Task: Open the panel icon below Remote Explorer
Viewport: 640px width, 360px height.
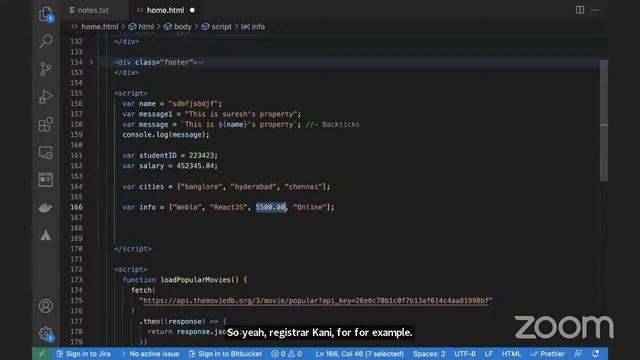Action: pyautogui.click(x=46, y=180)
